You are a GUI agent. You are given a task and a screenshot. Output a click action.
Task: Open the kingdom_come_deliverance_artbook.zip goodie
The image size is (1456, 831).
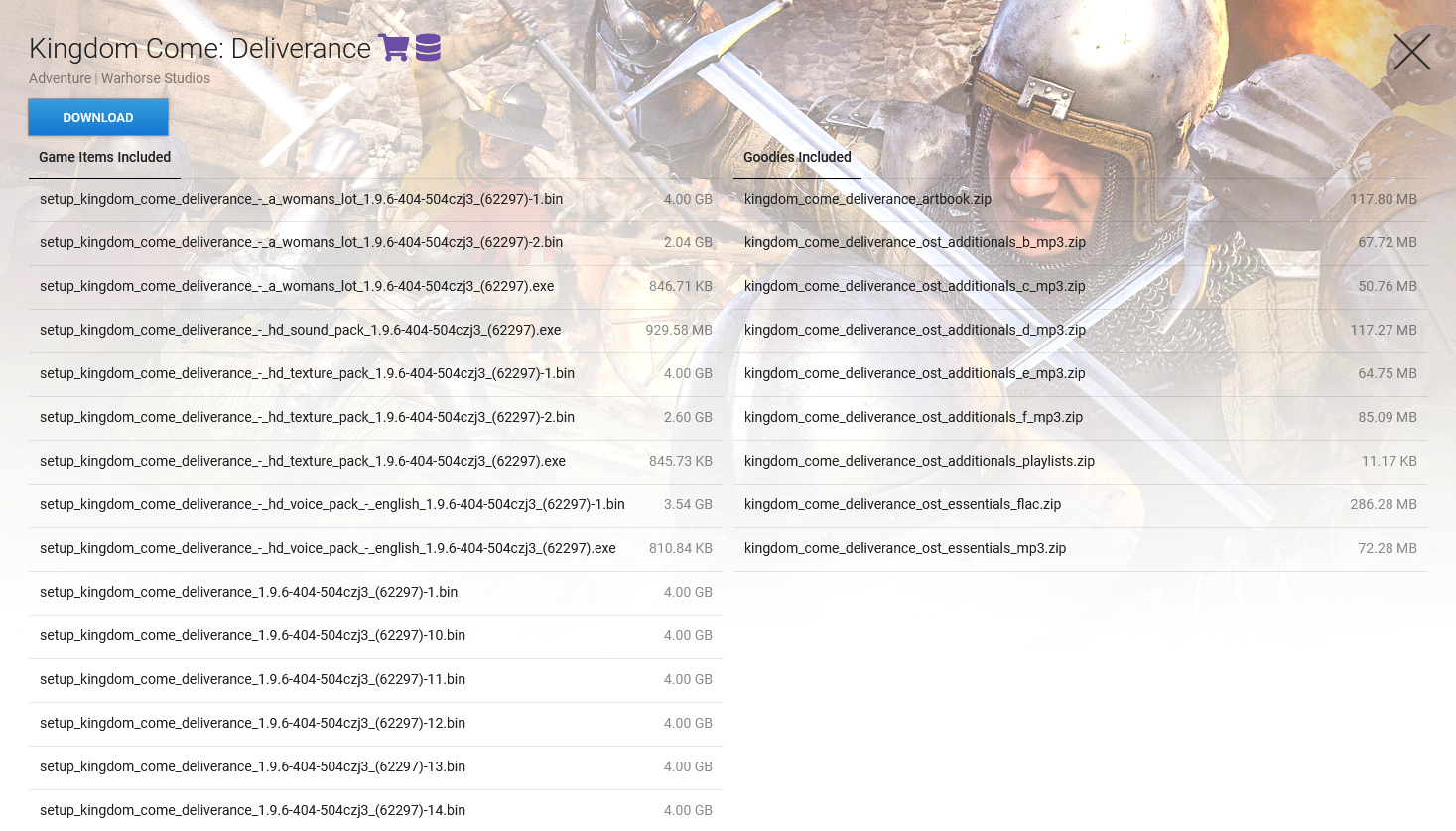[867, 199]
